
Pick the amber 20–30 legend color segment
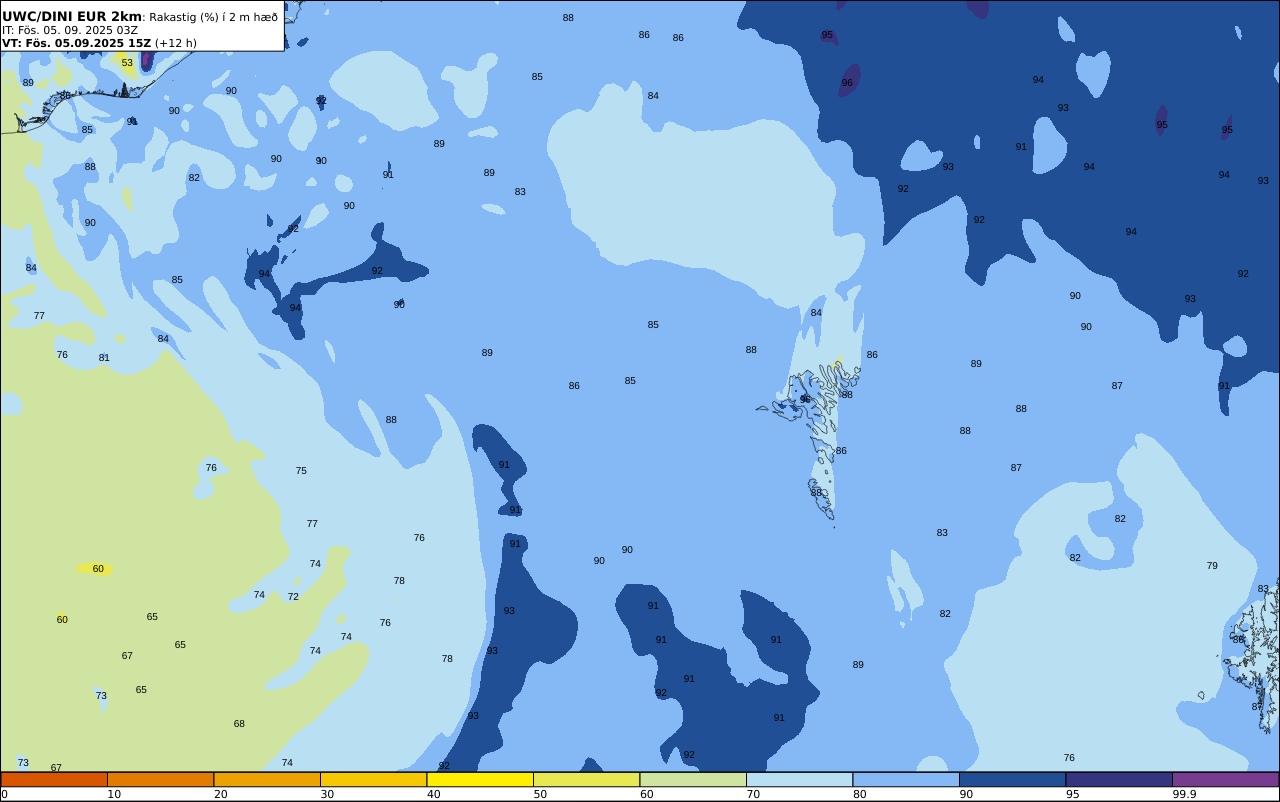click(x=267, y=779)
